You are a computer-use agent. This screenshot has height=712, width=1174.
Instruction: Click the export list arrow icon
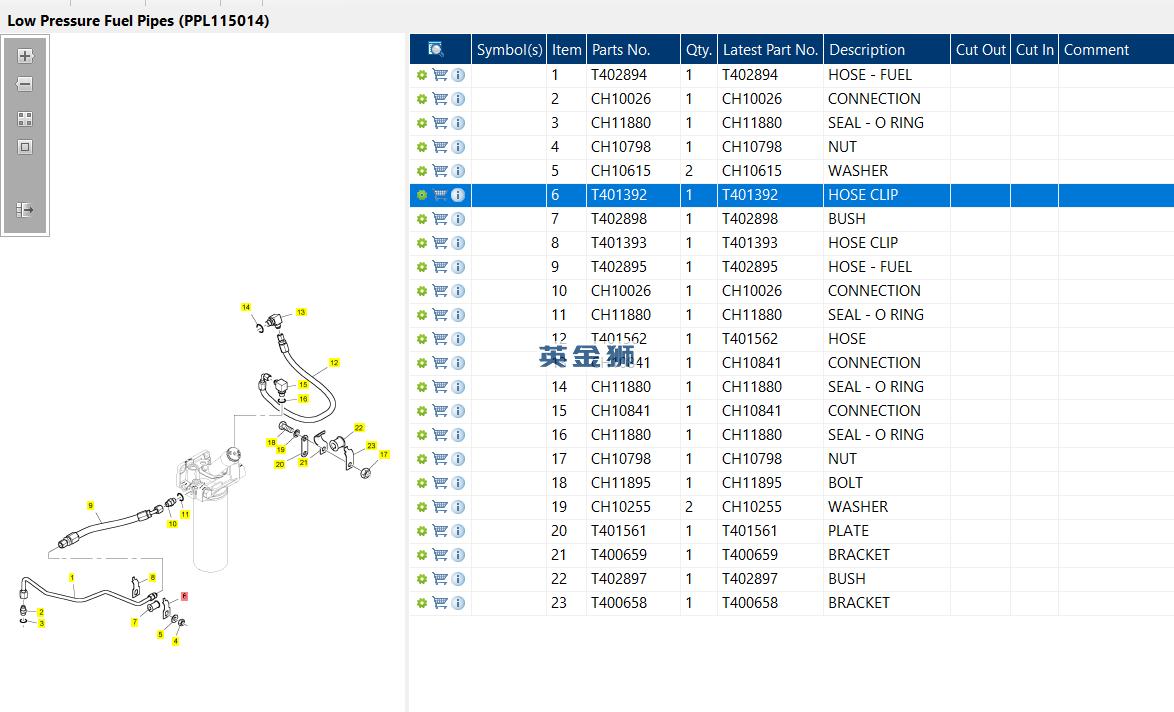click(25, 210)
